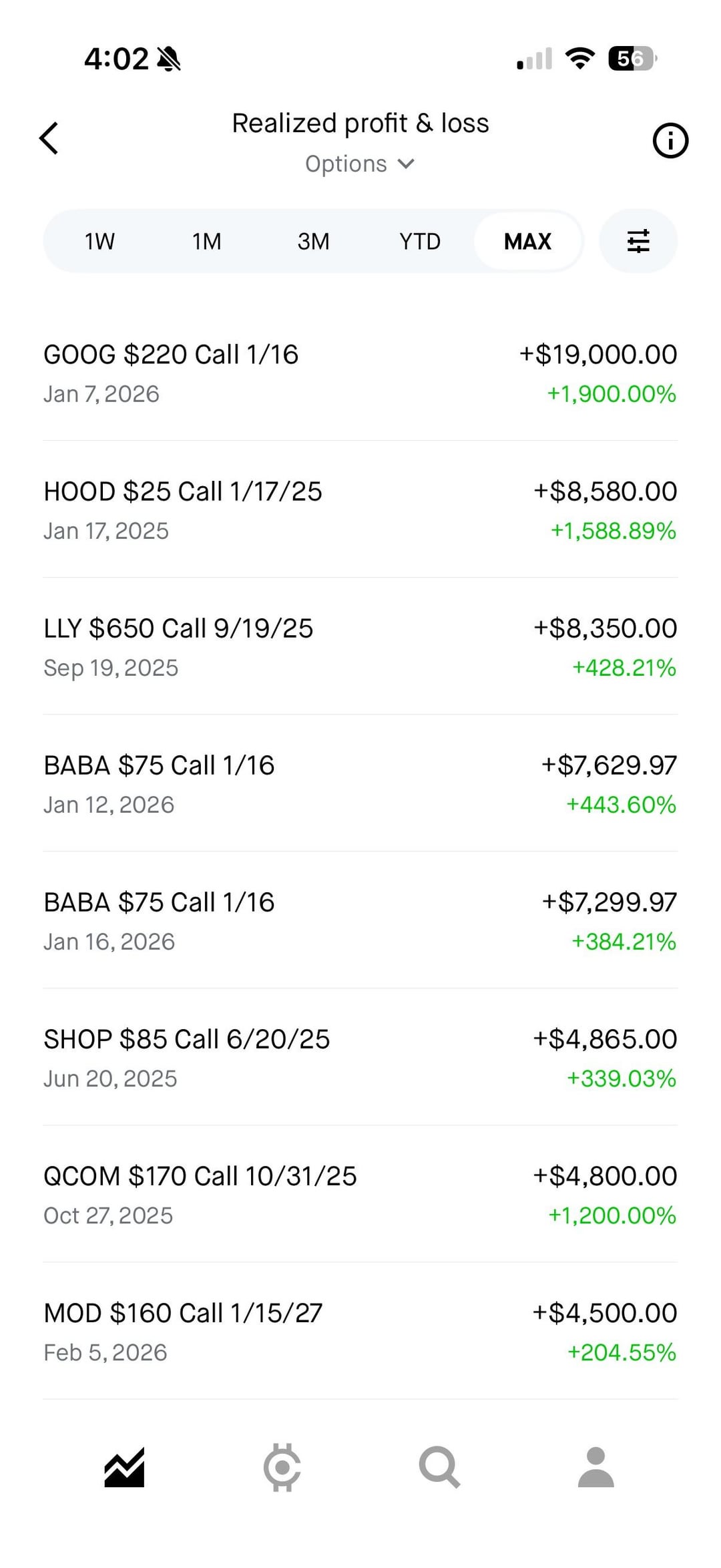Open the GOOG $220 Call trade
This screenshot has width=721, height=1568.
pyautogui.click(x=360, y=373)
